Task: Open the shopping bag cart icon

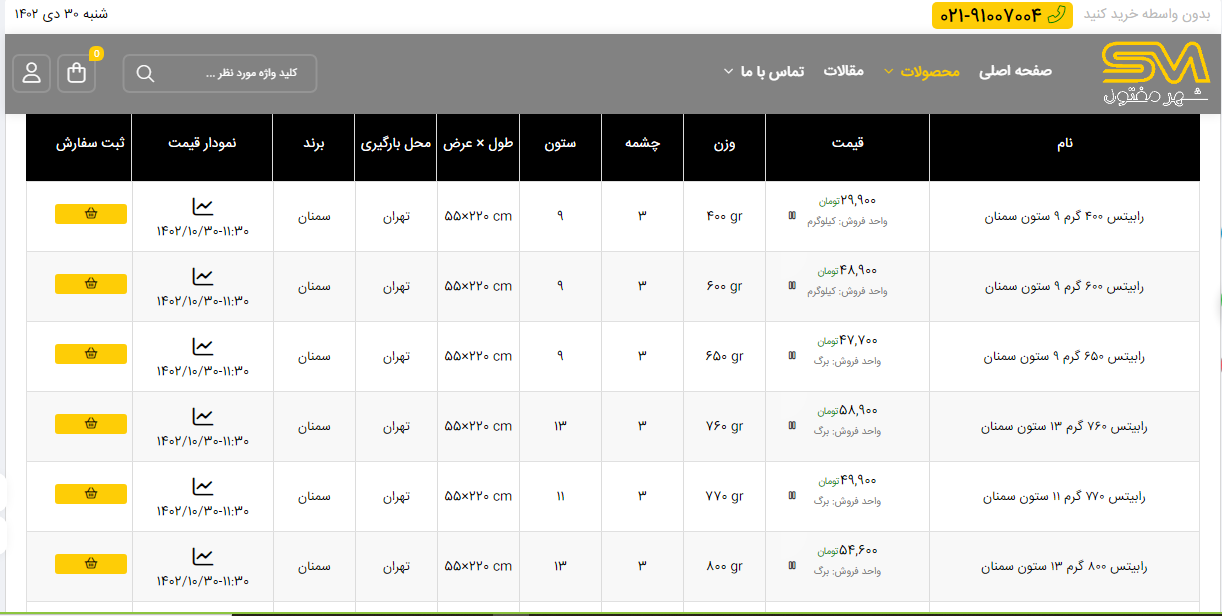Action: [x=77, y=73]
